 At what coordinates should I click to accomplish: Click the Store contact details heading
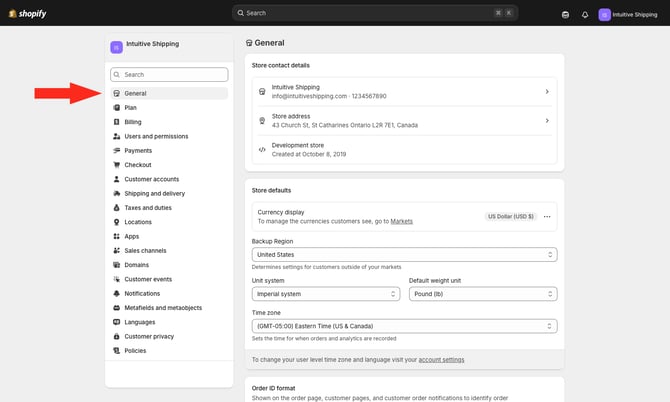[281, 65]
